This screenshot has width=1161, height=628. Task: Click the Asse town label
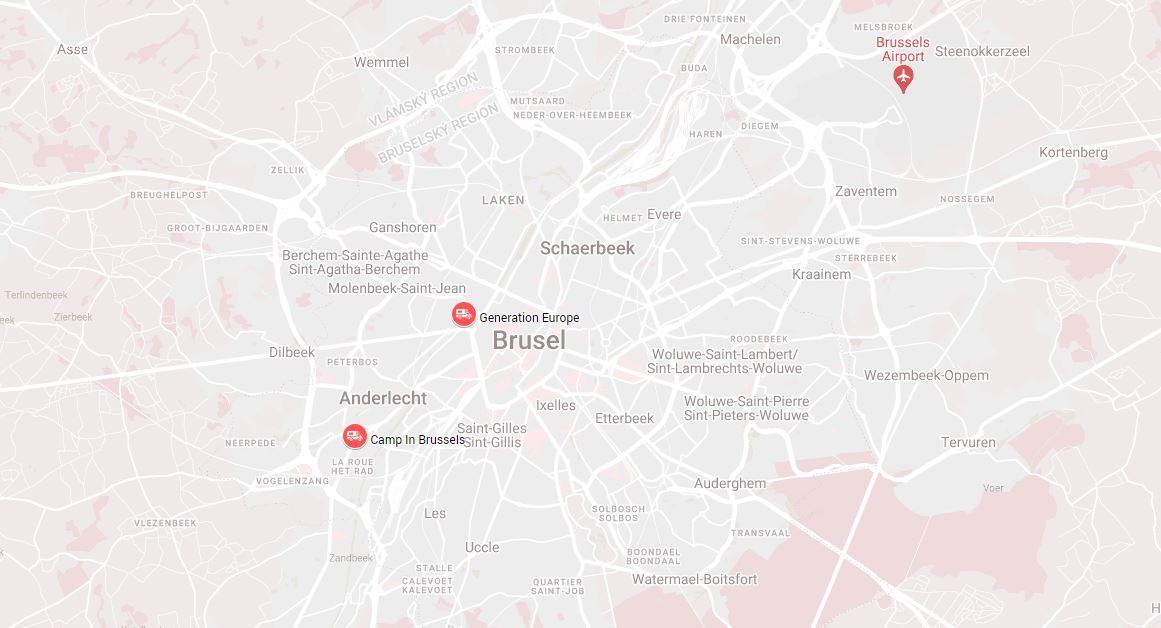73,50
